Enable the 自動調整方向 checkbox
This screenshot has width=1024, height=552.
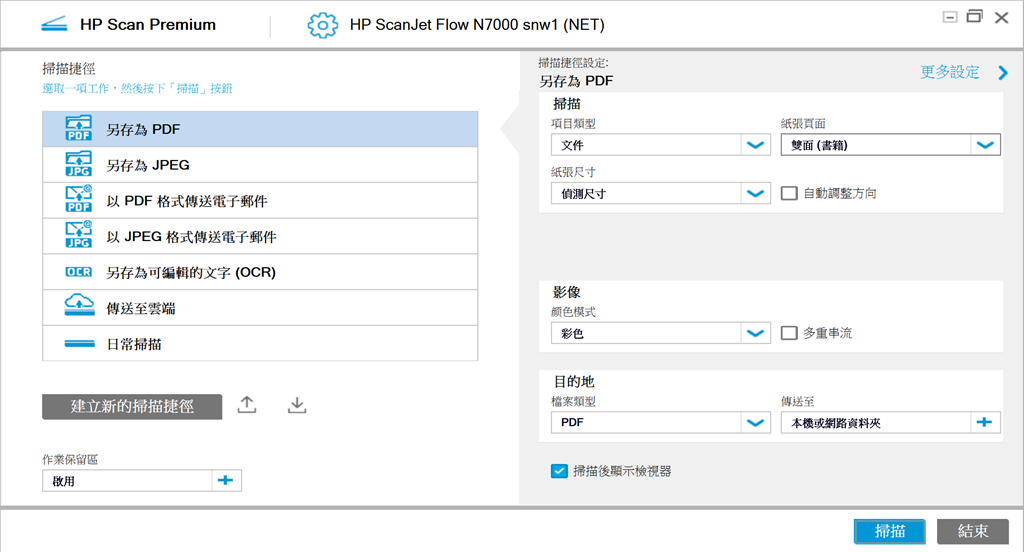(x=789, y=193)
